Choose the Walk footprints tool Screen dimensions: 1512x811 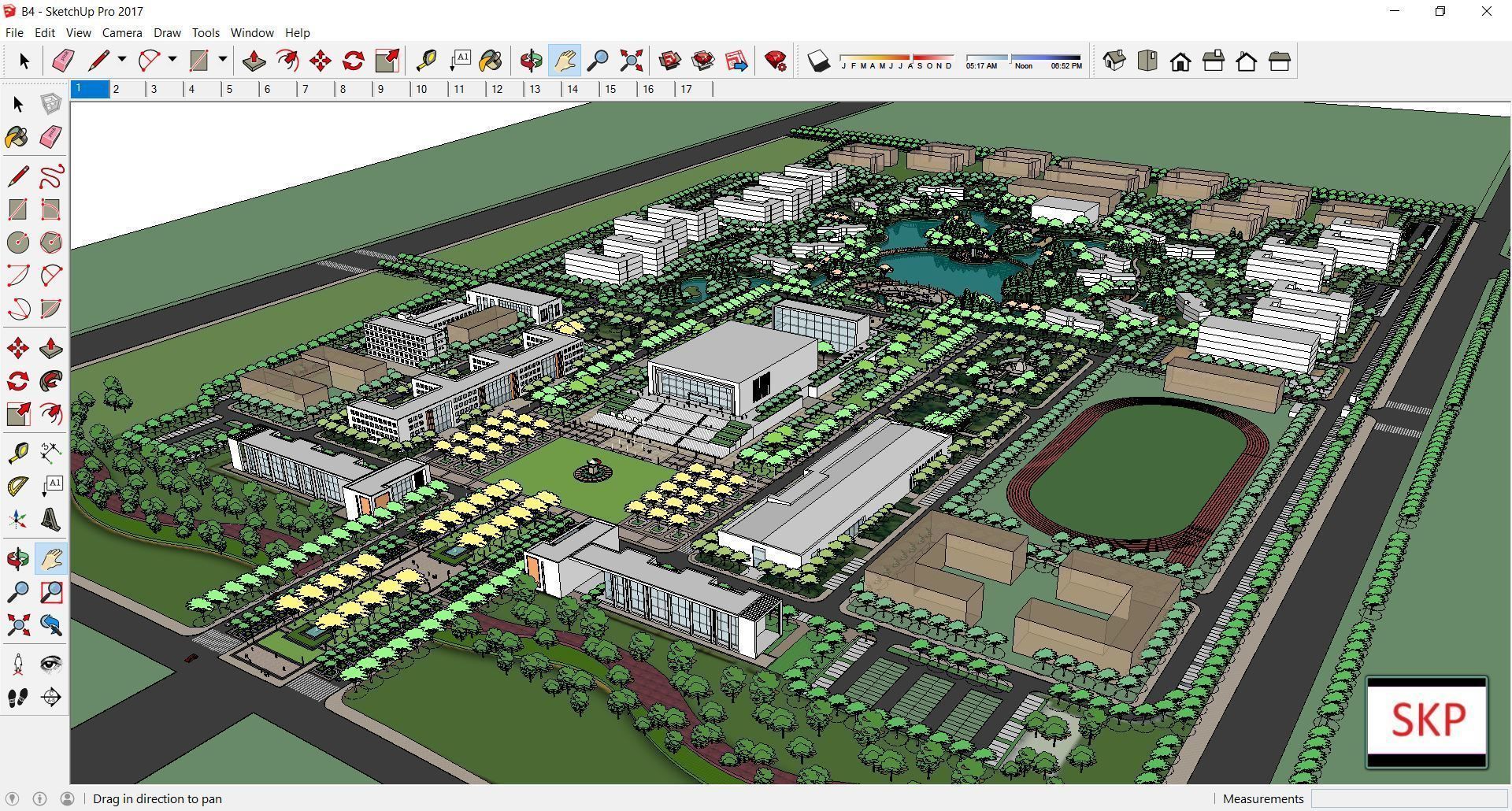click(x=18, y=698)
